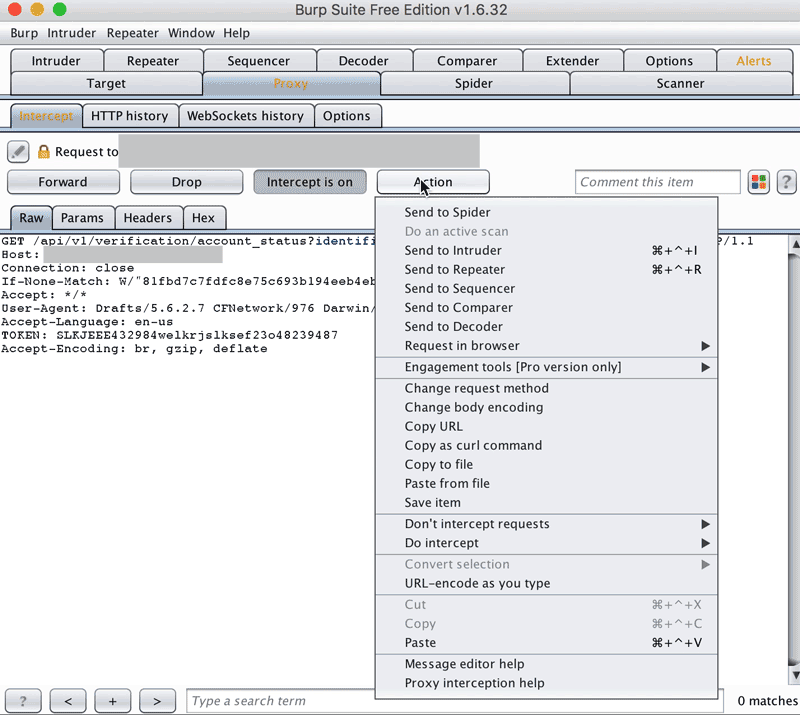Switch to the HTTP history tab

click(x=130, y=116)
